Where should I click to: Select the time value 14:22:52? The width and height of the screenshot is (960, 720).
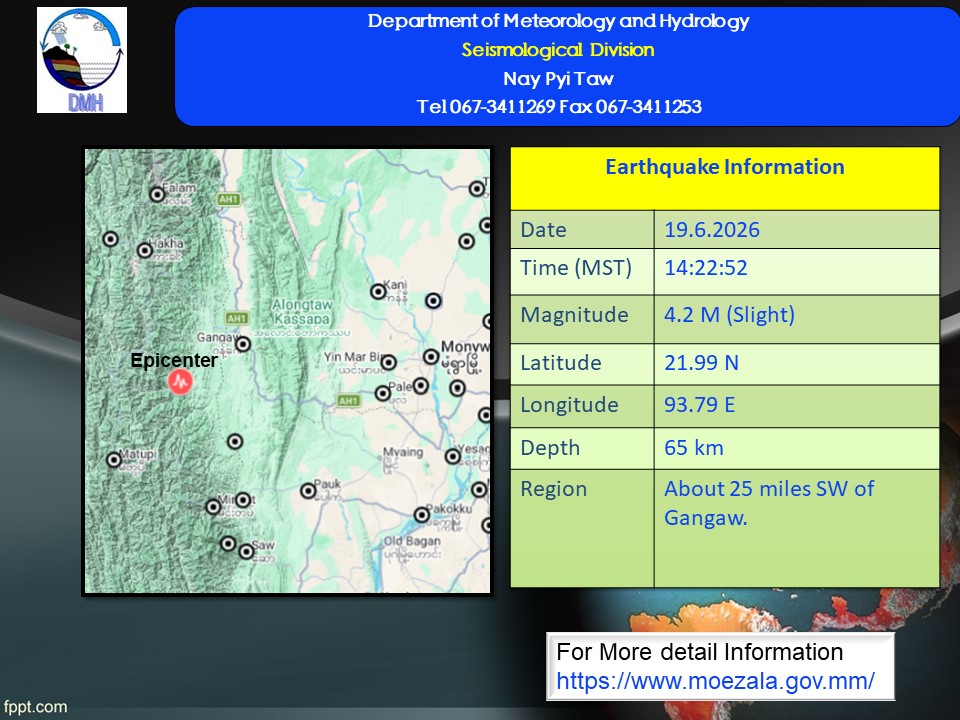[x=706, y=268]
